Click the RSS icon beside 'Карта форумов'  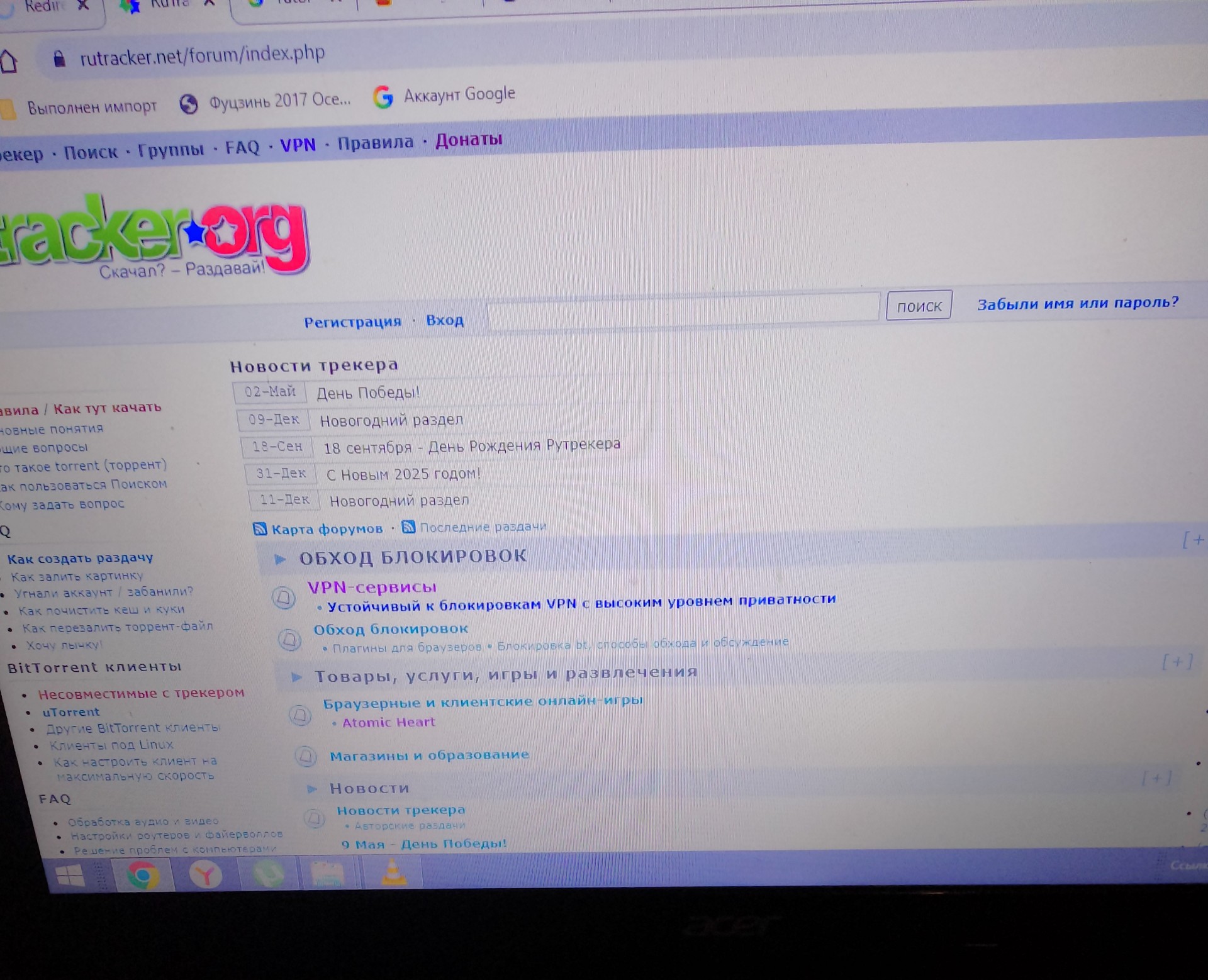click(x=259, y=528)
